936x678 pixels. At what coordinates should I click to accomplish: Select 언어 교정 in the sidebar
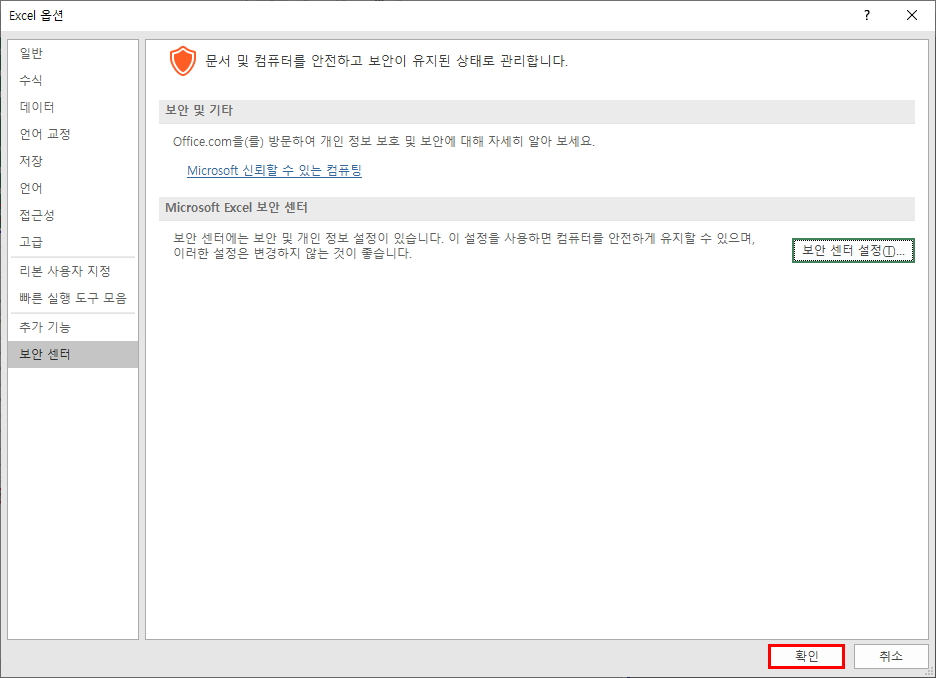tap(73, 134)
